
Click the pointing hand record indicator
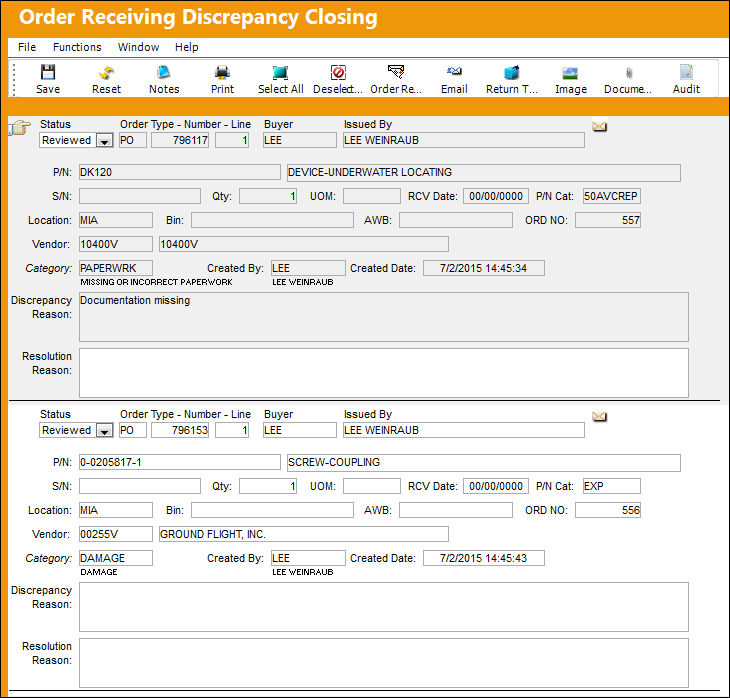(x=20, y=128)
